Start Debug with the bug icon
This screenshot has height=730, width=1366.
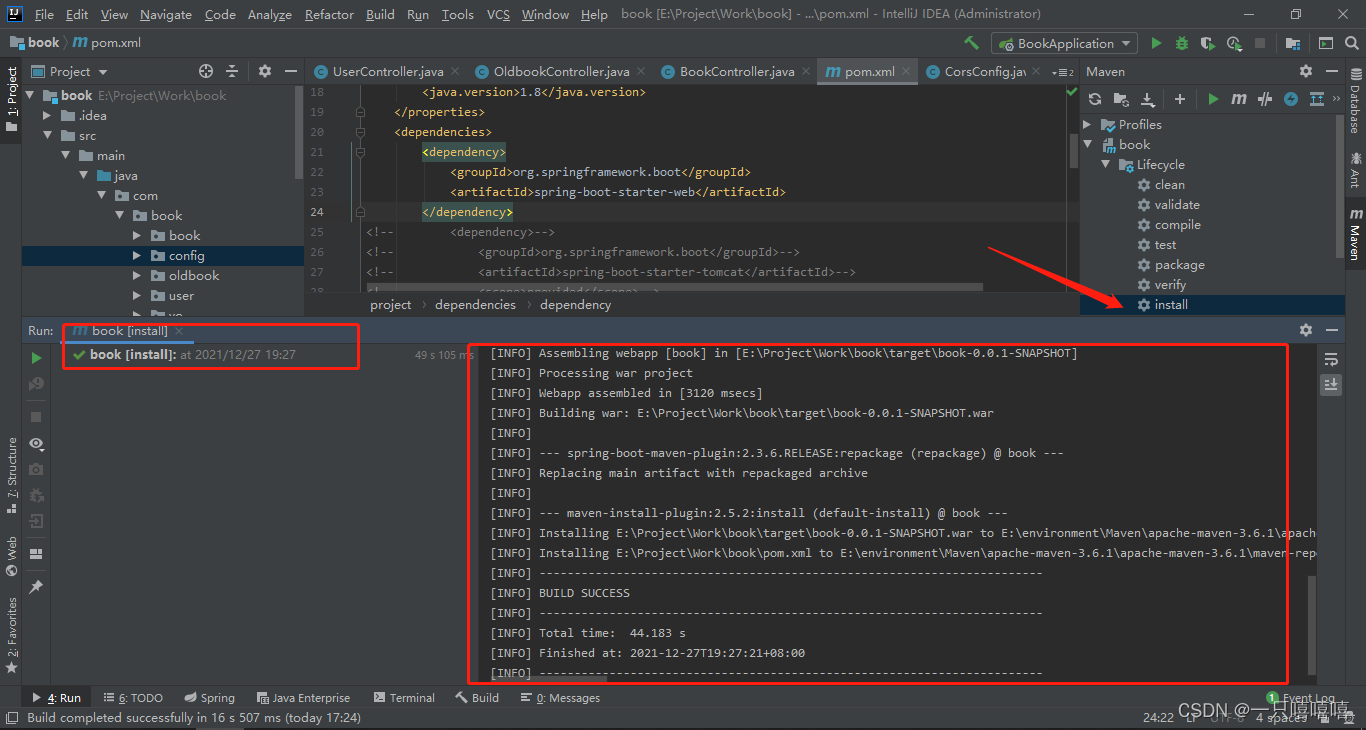1182,43
